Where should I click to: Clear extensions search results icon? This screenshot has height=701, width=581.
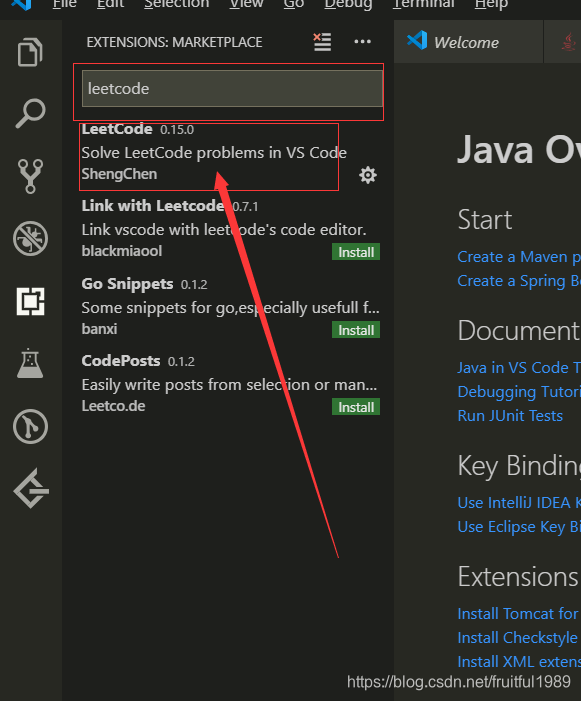tap(322, 42)
